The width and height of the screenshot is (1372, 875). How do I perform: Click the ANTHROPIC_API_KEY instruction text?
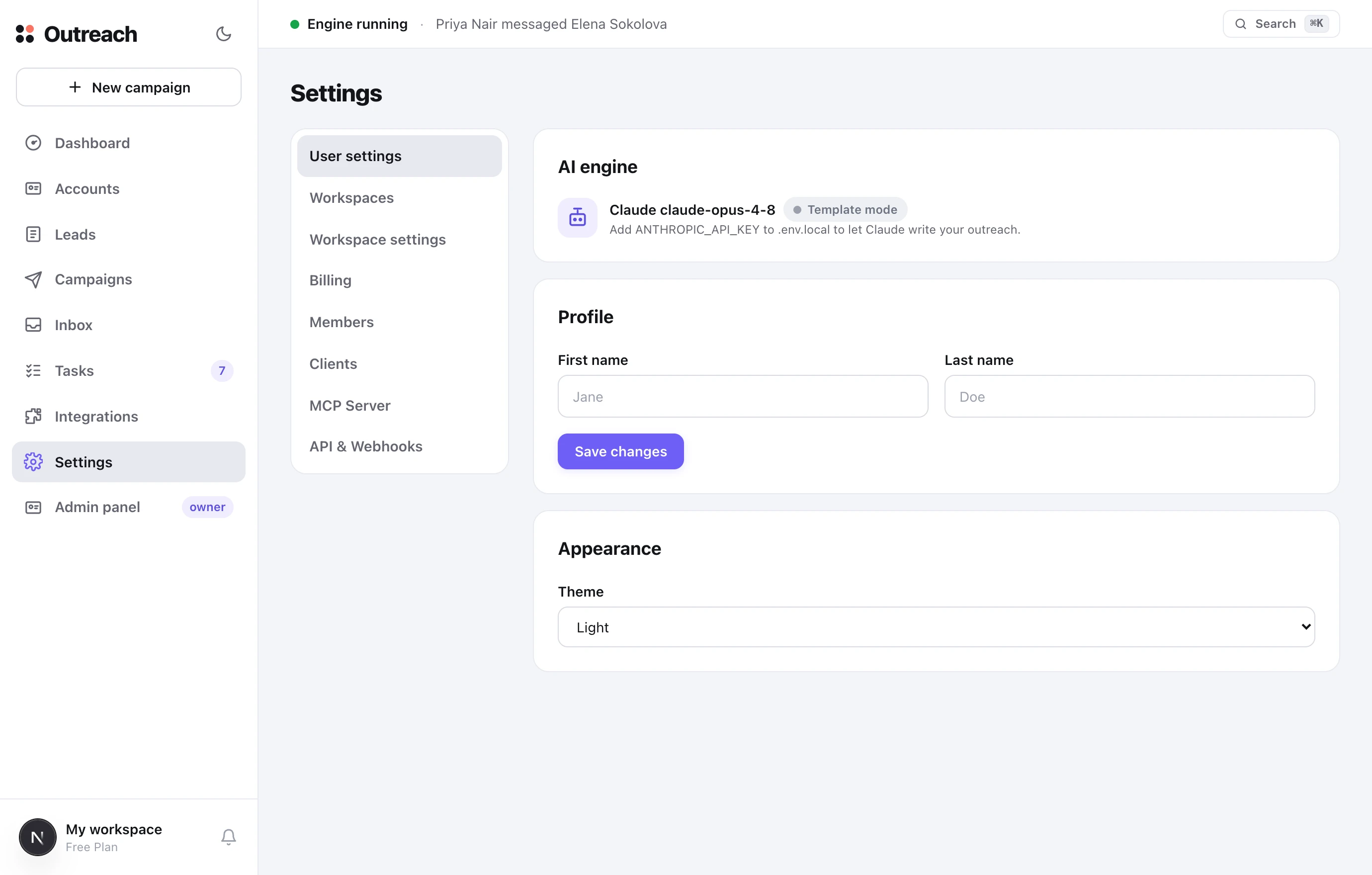tap(815, 230)
